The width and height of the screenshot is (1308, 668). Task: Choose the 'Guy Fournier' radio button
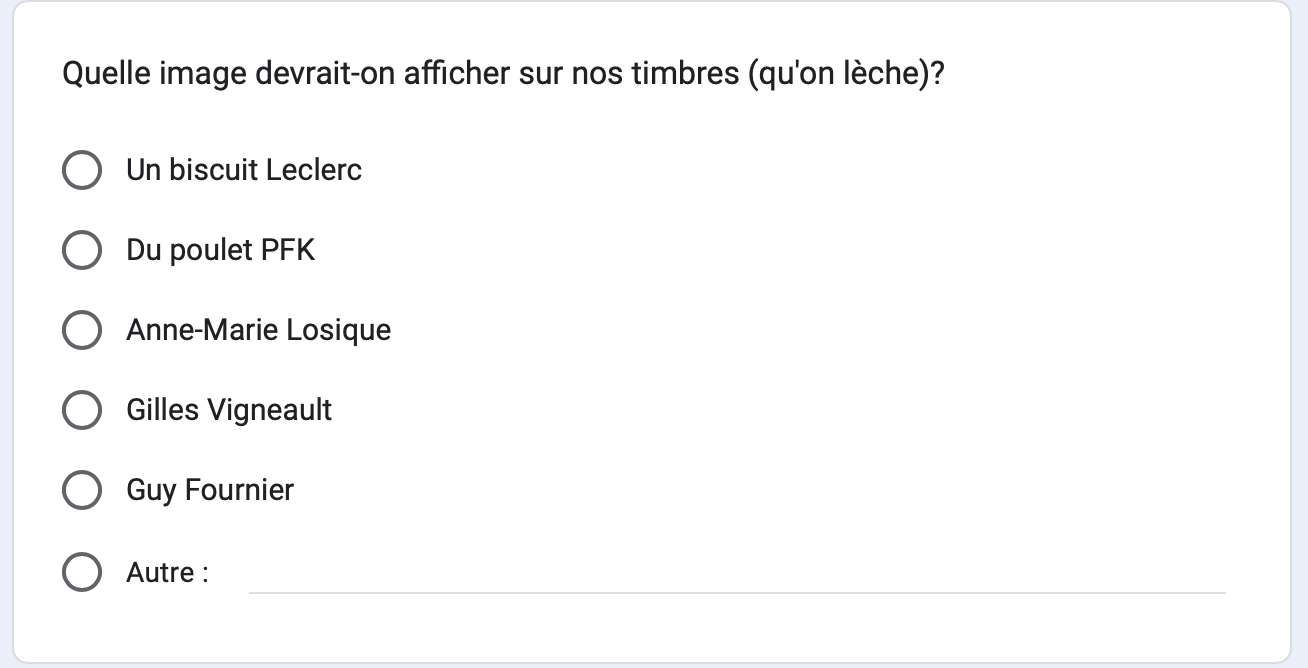click(82, 490)
